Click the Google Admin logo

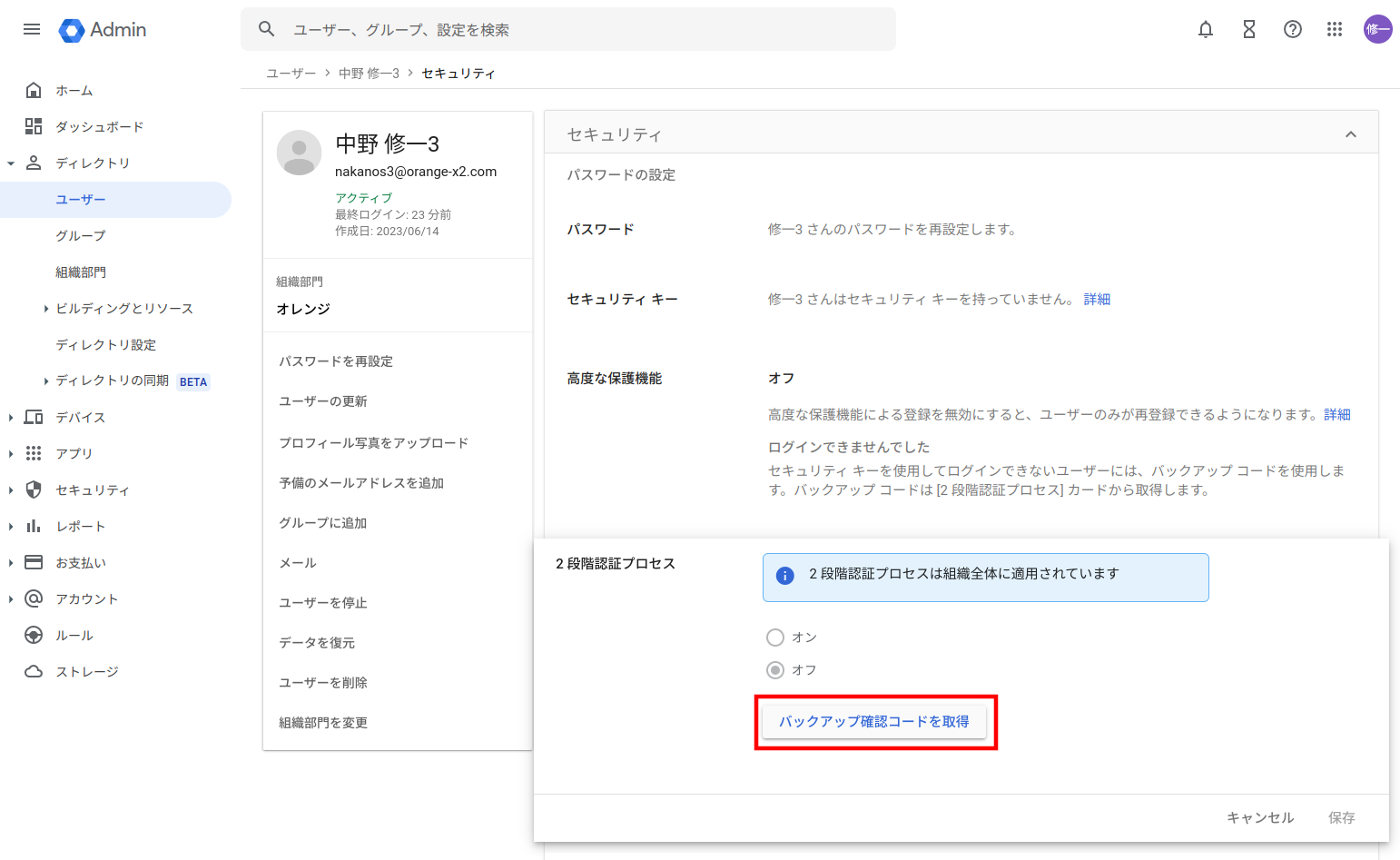coord(103,30)
